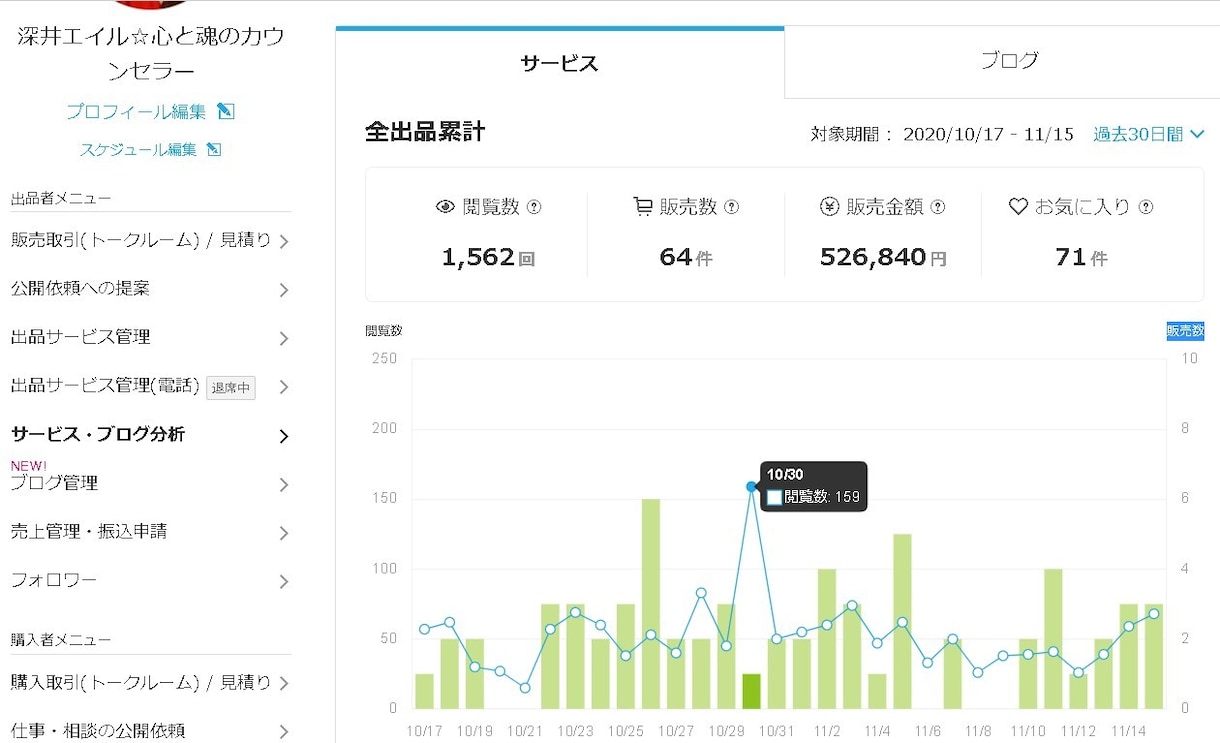This screenshot has width=1220, height=743.
Task: Expand the フォロワー chevron
Action: 284,582
